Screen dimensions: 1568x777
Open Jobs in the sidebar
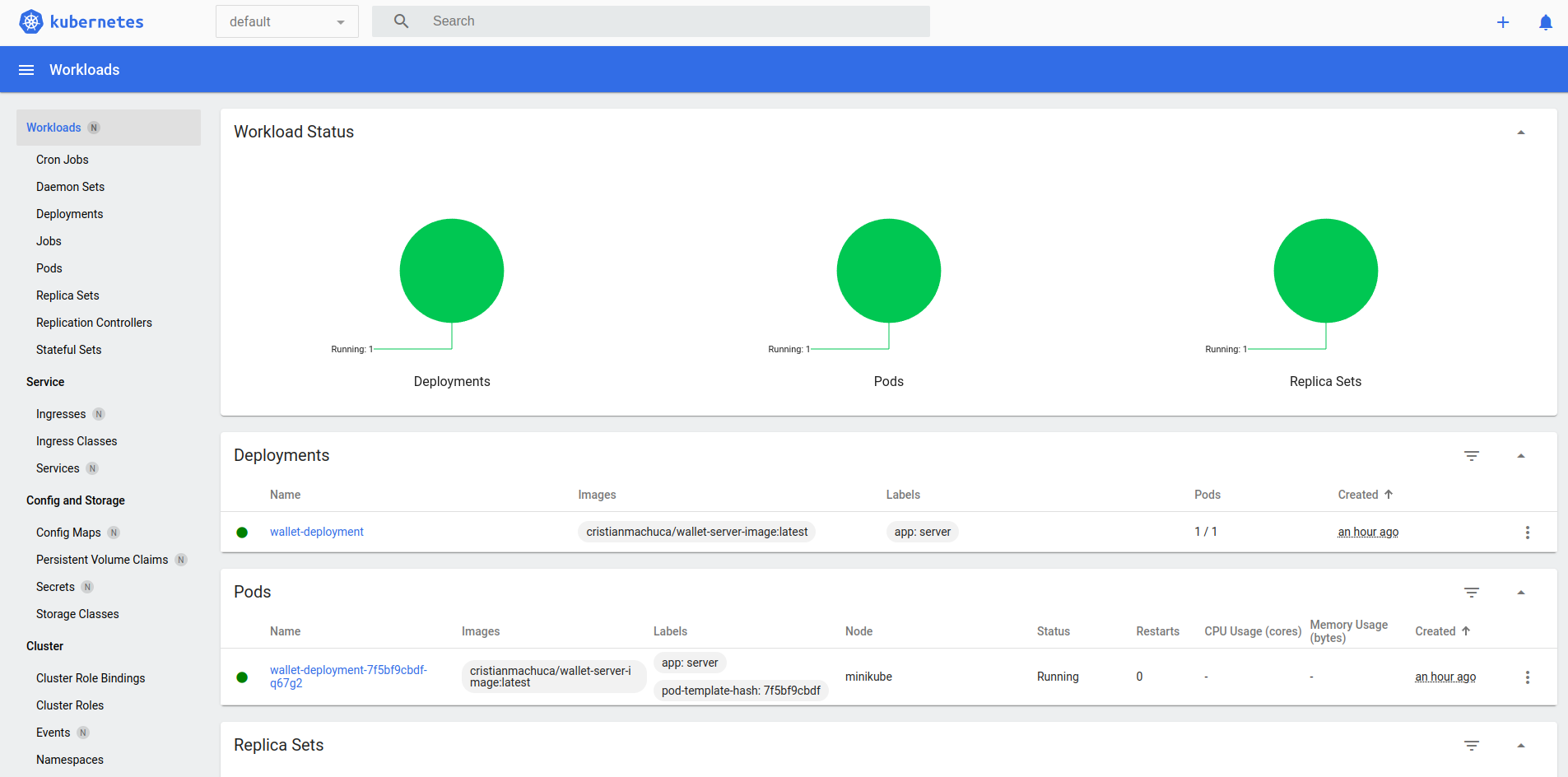[x=49, y=241]
